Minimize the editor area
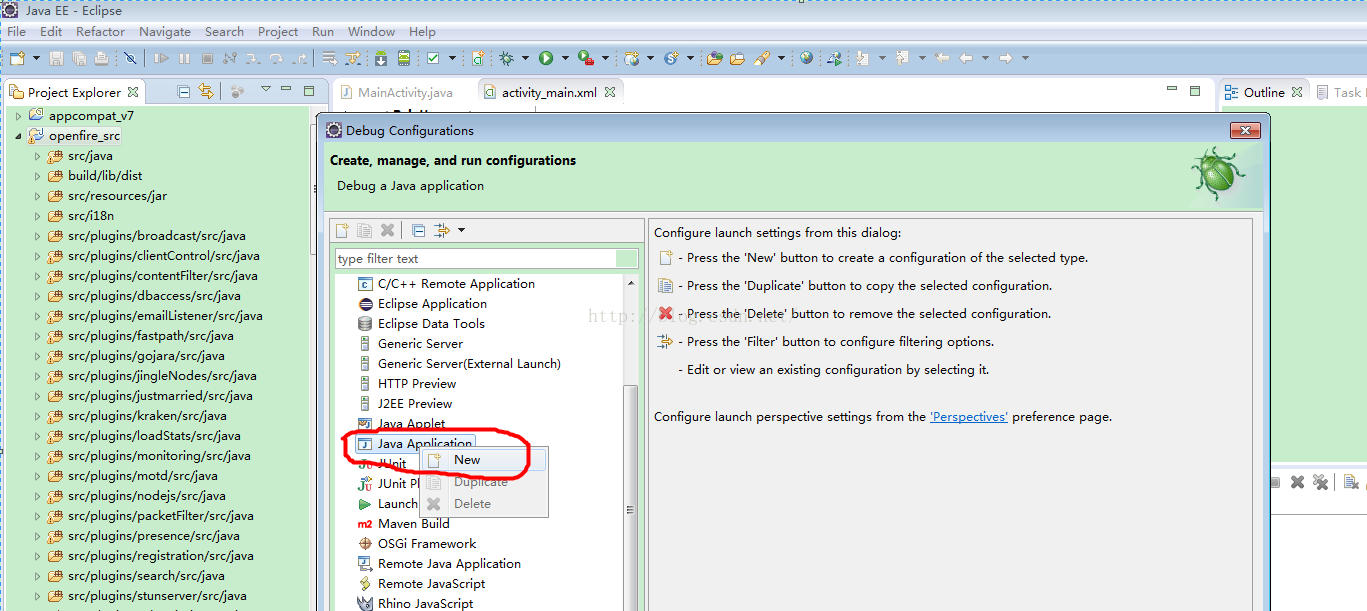Screen dimensions: 1367x611 [1172, 90]
